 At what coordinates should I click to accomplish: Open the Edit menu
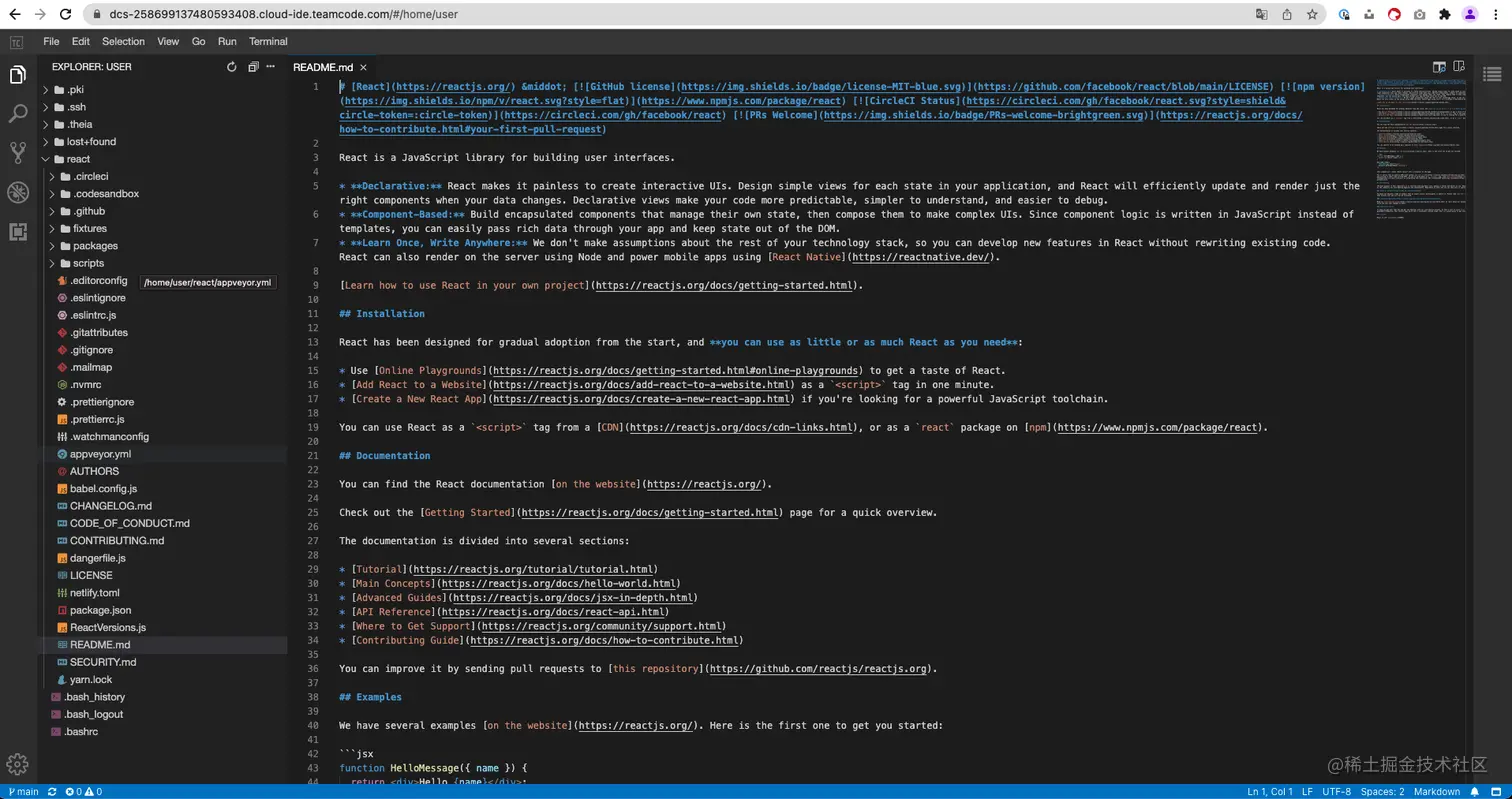click(x=81, y=42)
